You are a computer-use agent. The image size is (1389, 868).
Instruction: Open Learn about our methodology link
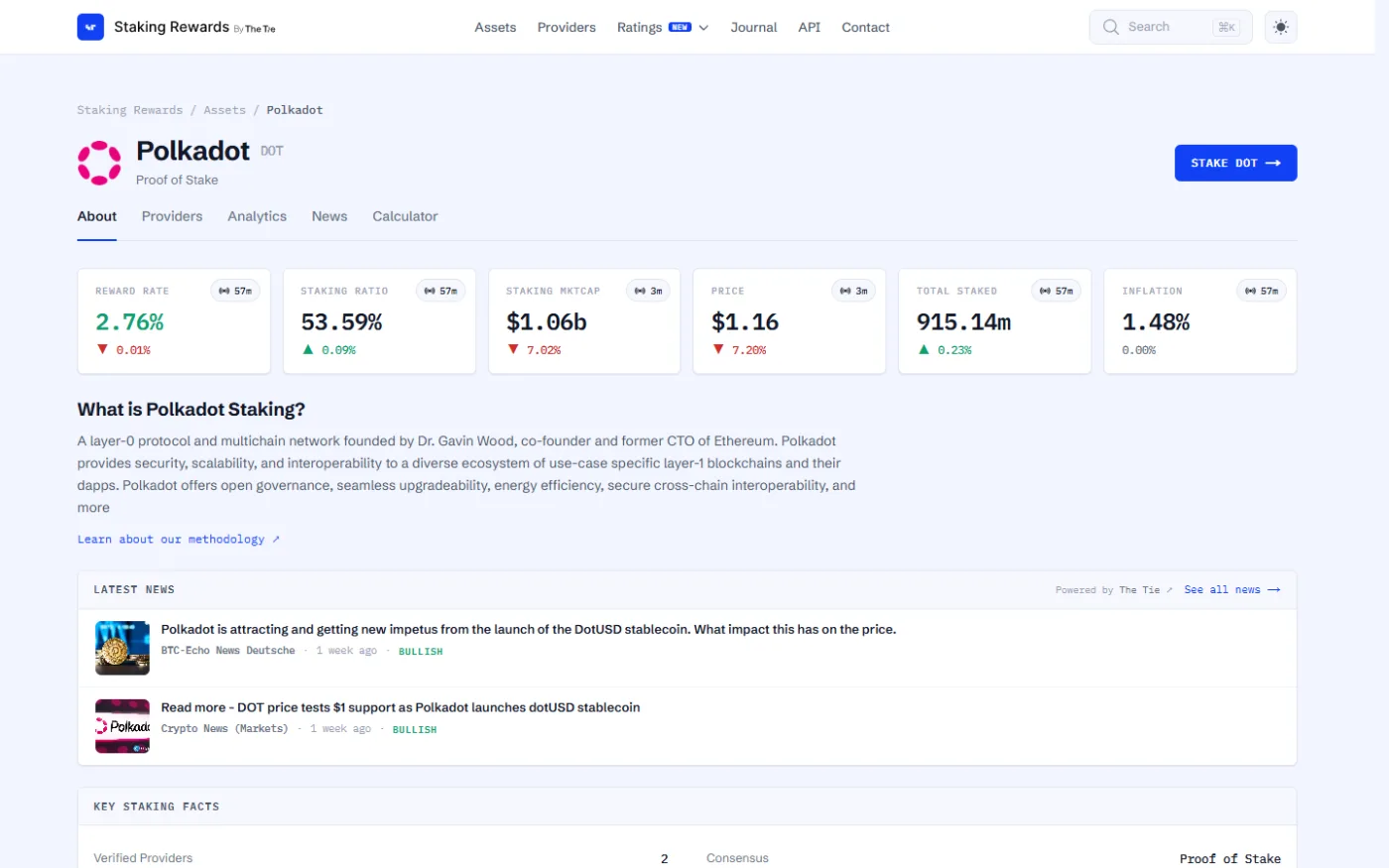[179, 540]
